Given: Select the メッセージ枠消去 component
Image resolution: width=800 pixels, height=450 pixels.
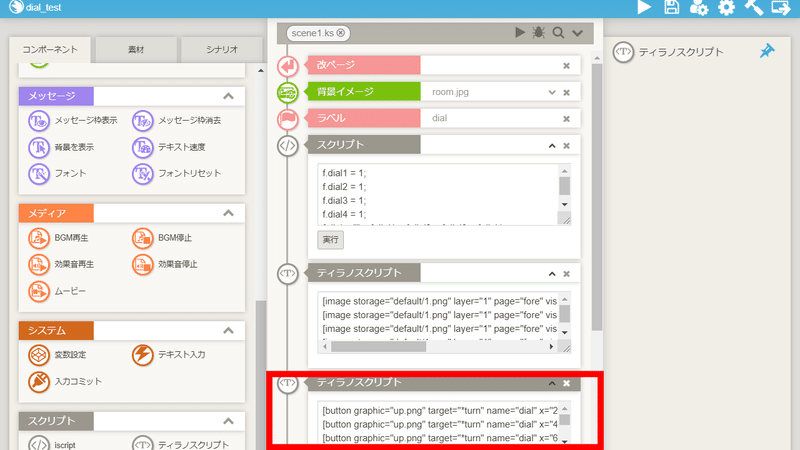Looking at the screenshot, I should pyautogui.click(x=177, y=120).
